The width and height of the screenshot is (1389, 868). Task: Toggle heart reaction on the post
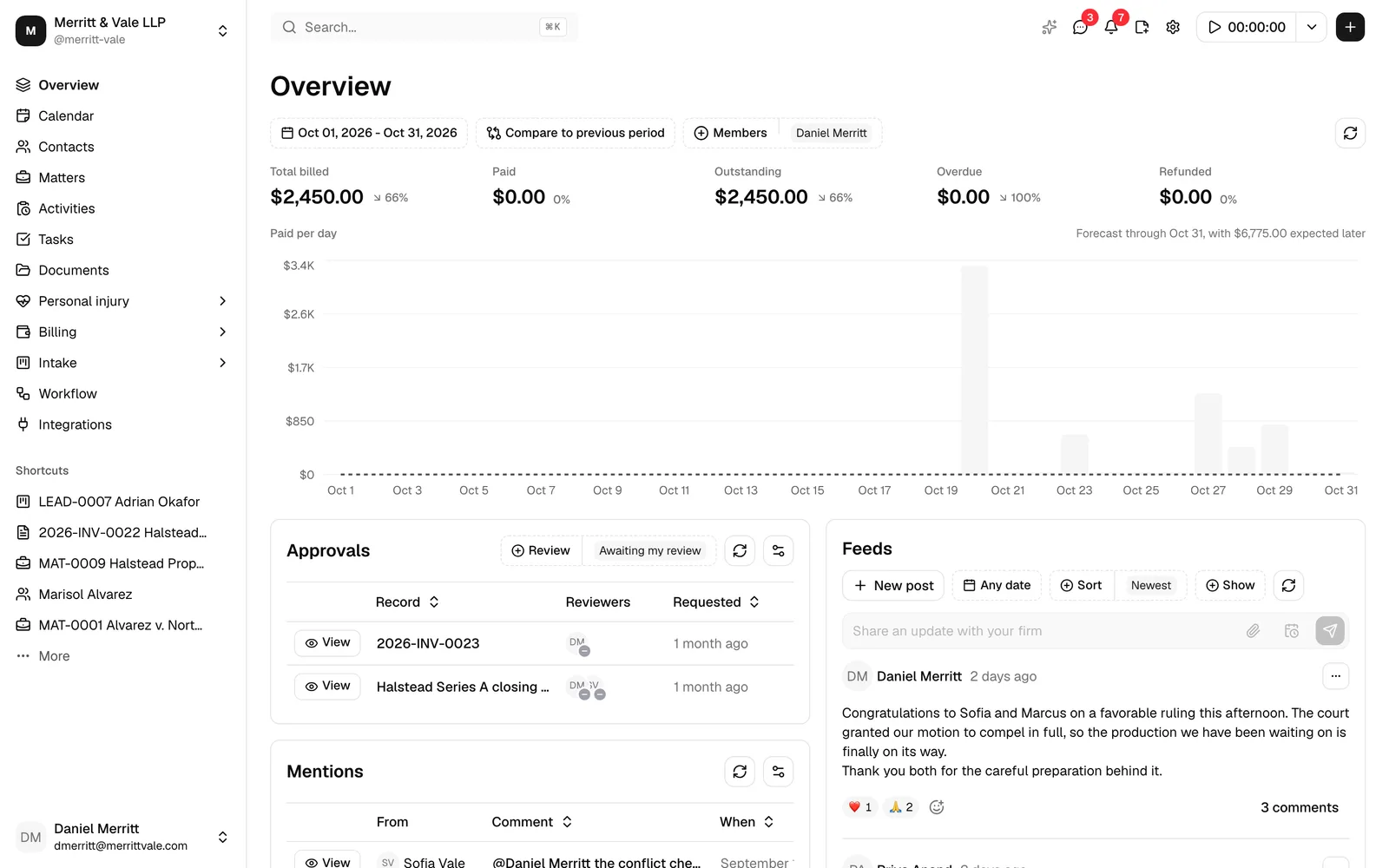tap(860, 807)
